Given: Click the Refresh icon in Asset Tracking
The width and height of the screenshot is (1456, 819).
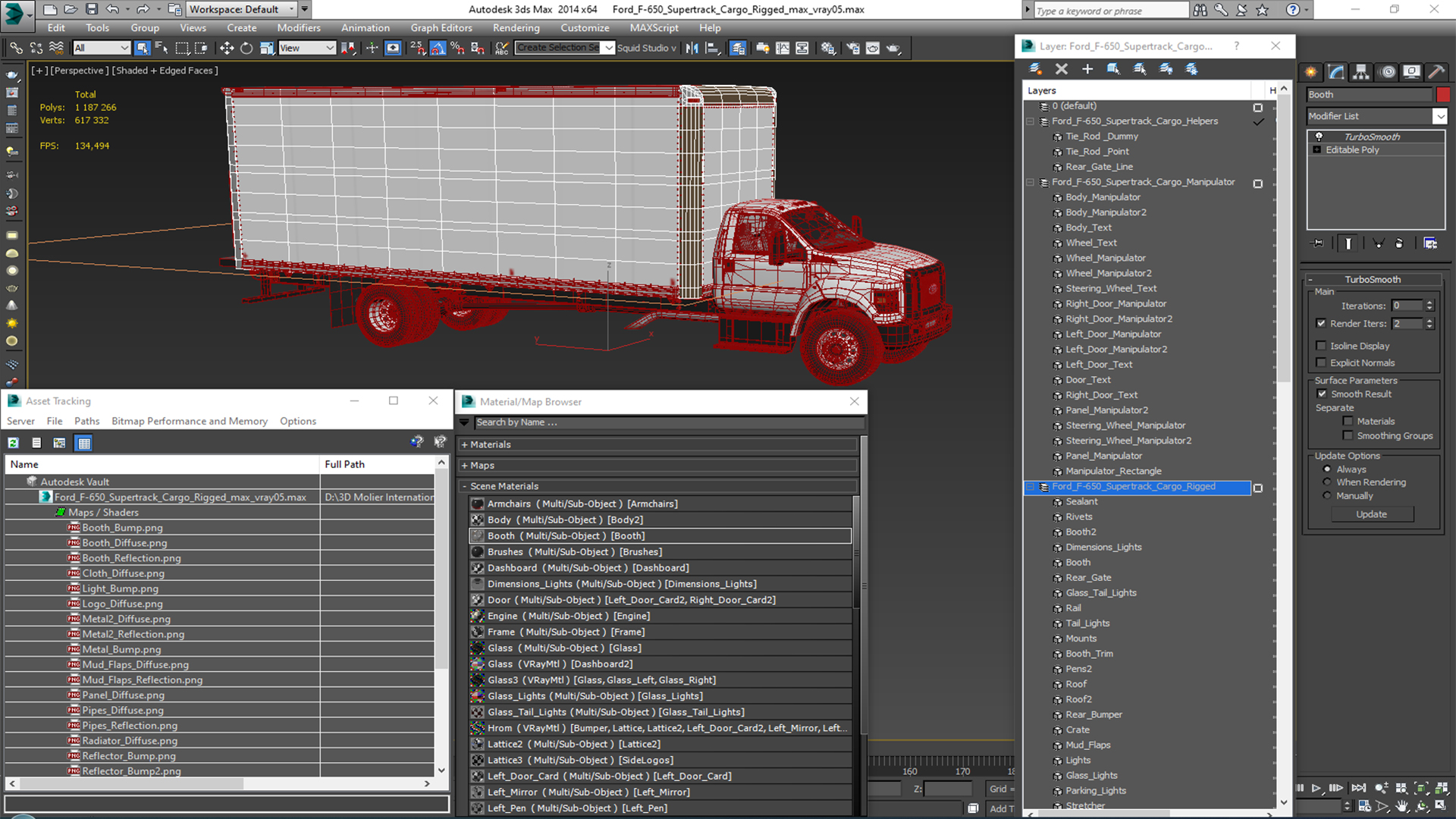Looking at the screenshot, I should pyautogui.click(x=13, y=443).
